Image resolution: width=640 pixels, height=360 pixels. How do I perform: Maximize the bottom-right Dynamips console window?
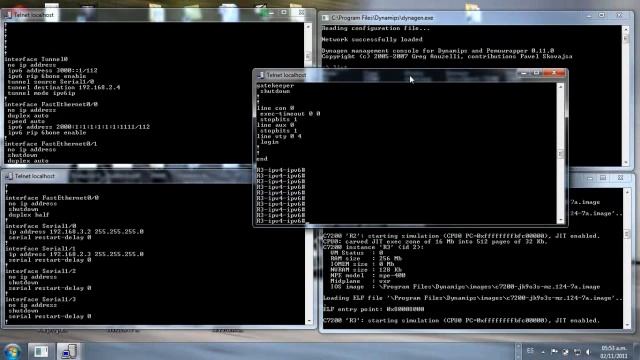coord(603,178)
